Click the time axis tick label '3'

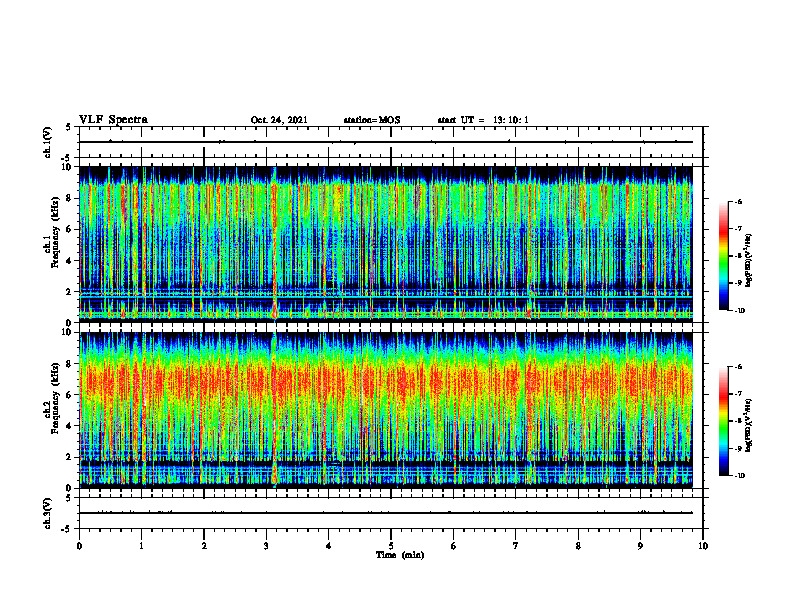click(266, 546)
